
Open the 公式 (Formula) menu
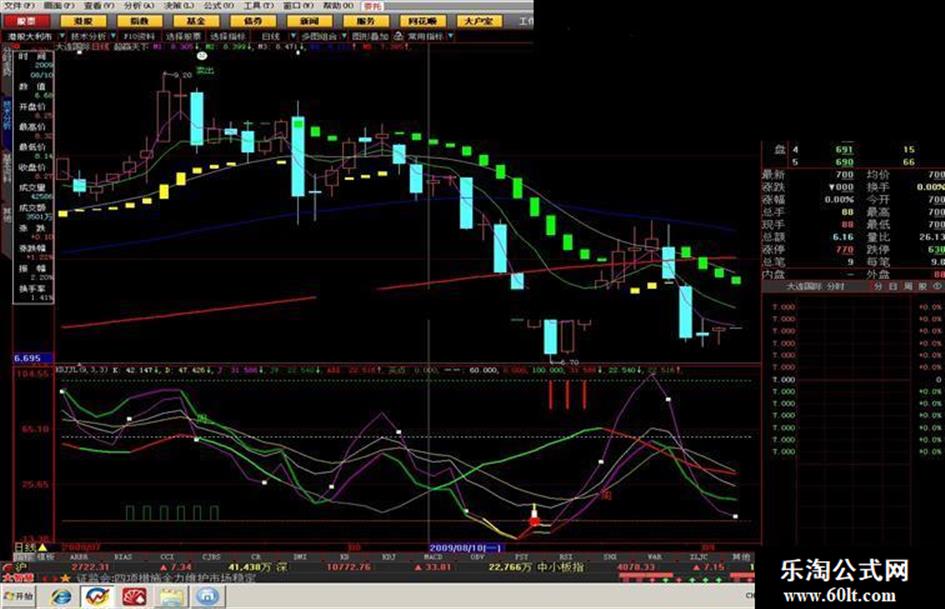coord(218,5)
